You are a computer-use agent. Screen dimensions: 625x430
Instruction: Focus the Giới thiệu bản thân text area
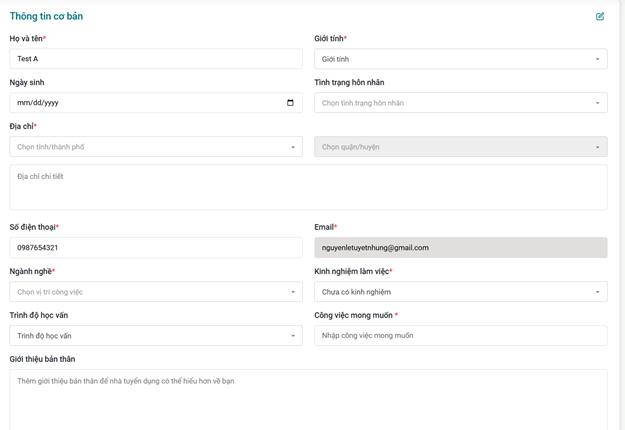coord(308,400)
